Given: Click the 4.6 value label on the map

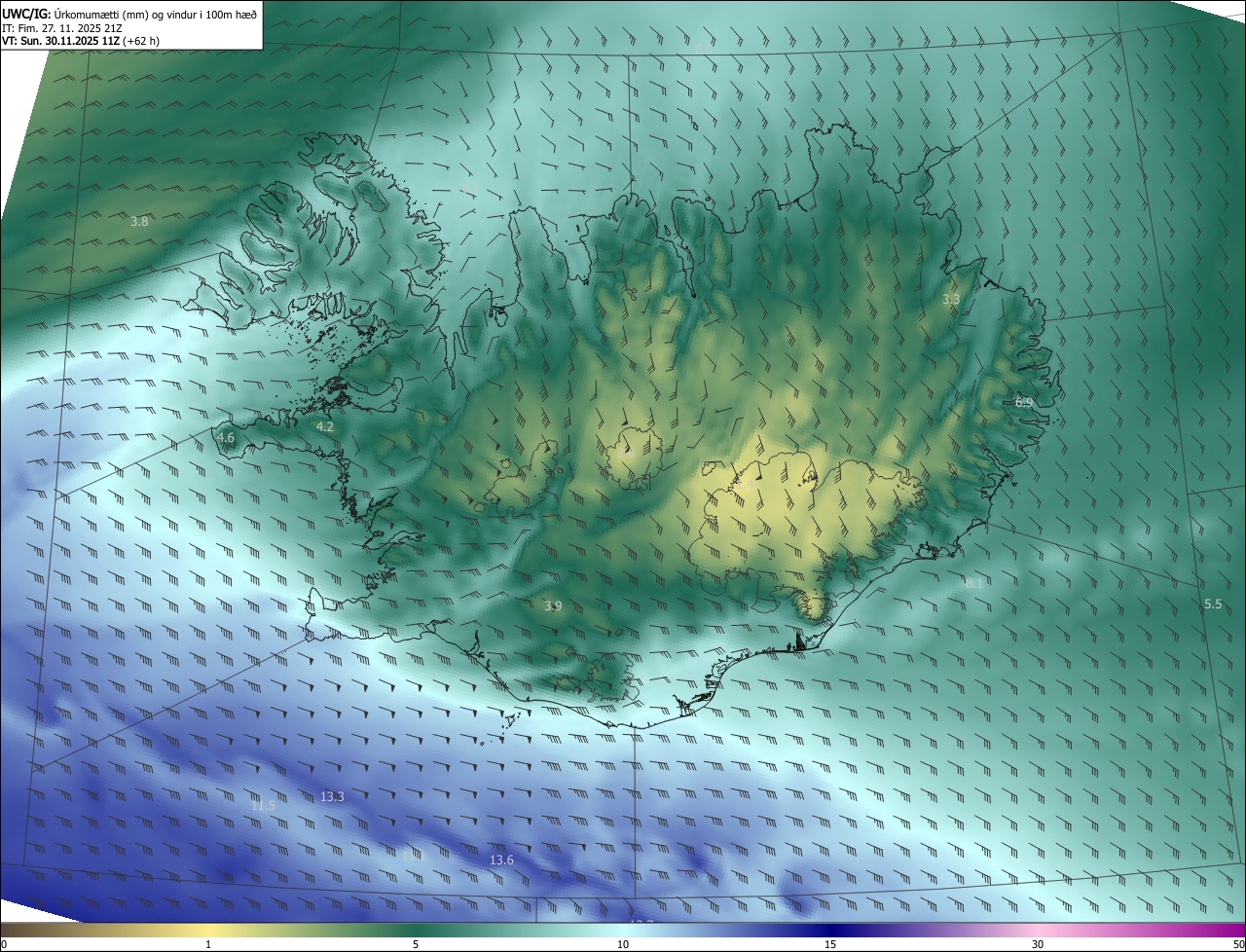Looking at the screenshot, I should tap(226, 438).
